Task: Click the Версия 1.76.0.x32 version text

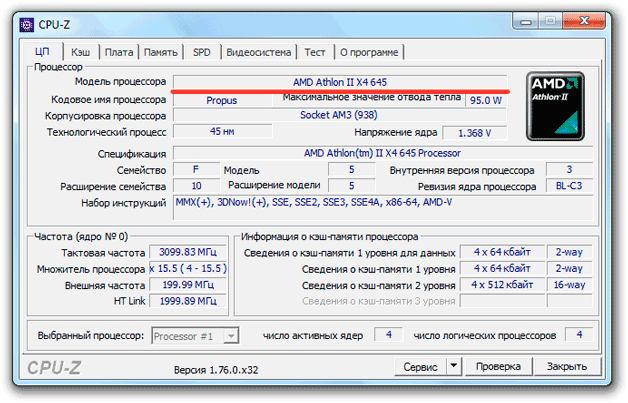Action: point(216,370)
